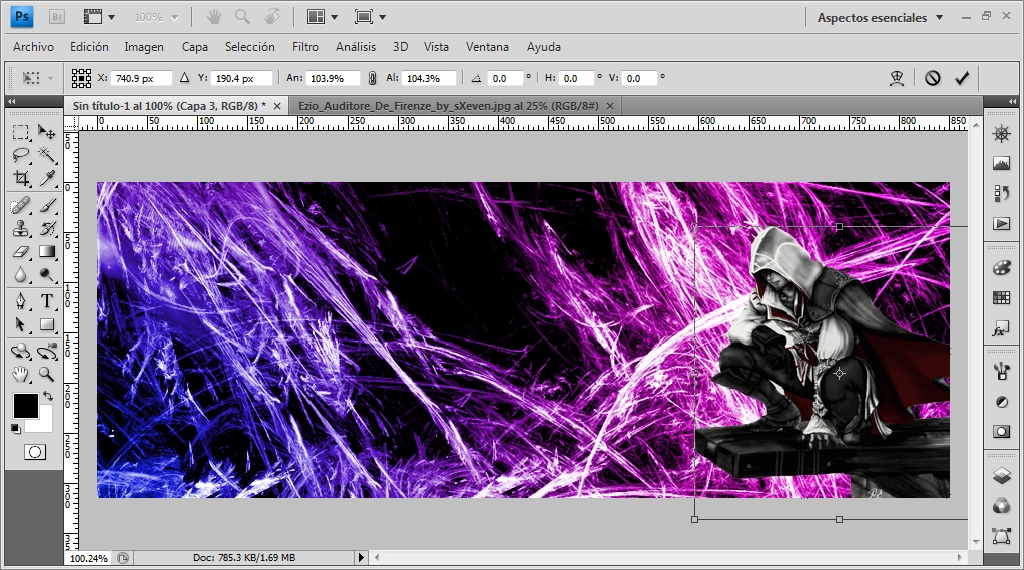Screen dimensions: 1024x570
Task: Select the Brush tool
Action: 46,206
